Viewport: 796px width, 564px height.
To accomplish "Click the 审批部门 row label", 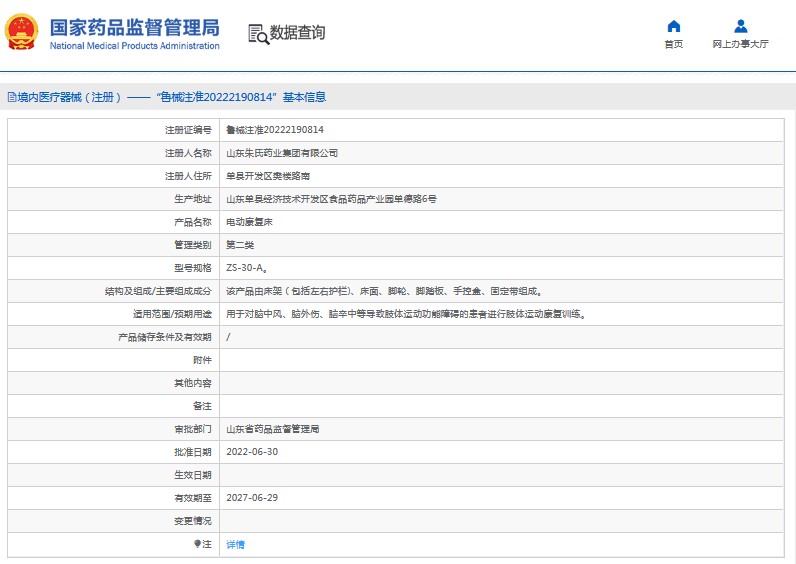I will 192,429.
